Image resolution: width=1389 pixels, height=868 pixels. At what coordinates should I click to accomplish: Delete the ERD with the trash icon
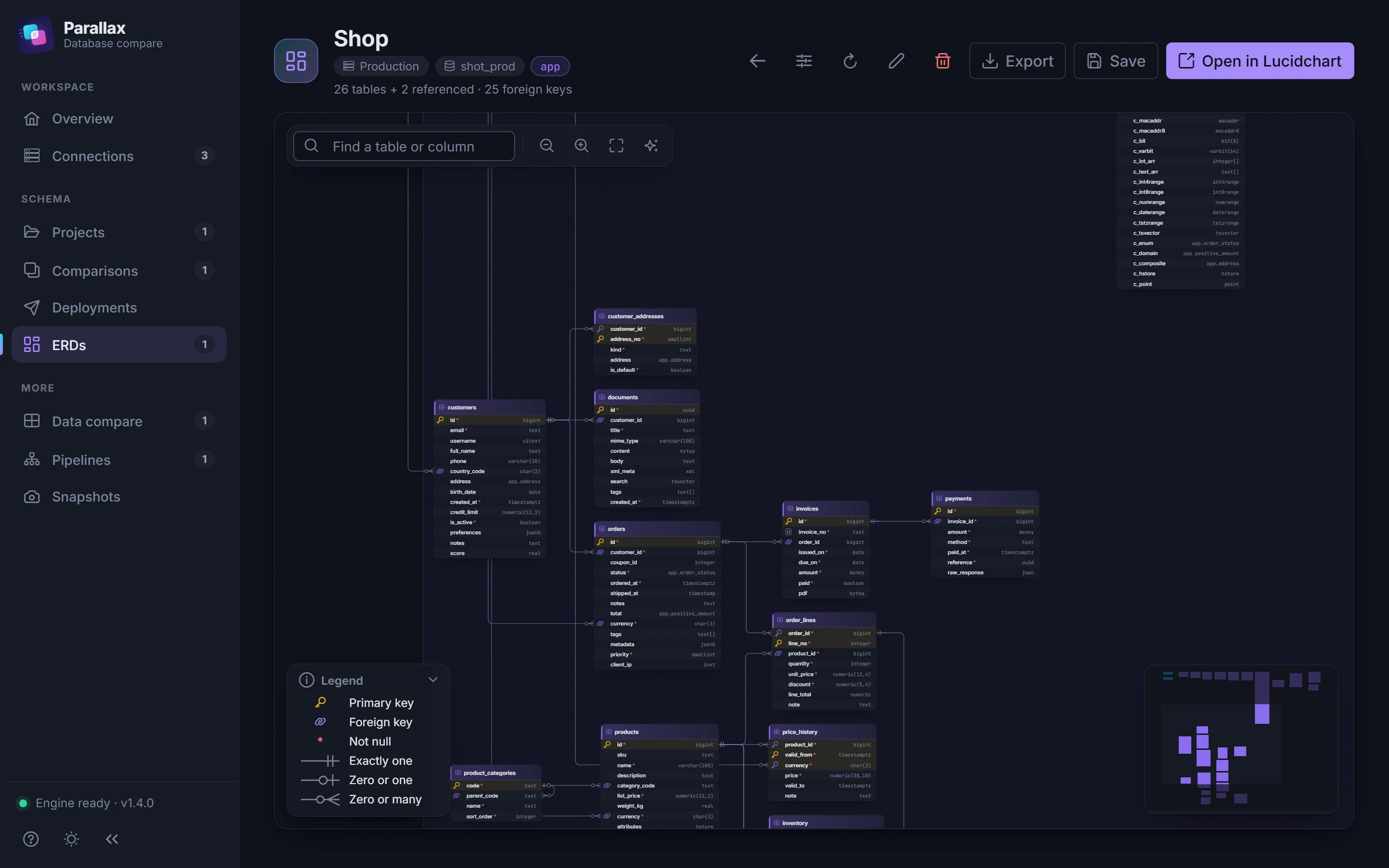tap(942, 61)
